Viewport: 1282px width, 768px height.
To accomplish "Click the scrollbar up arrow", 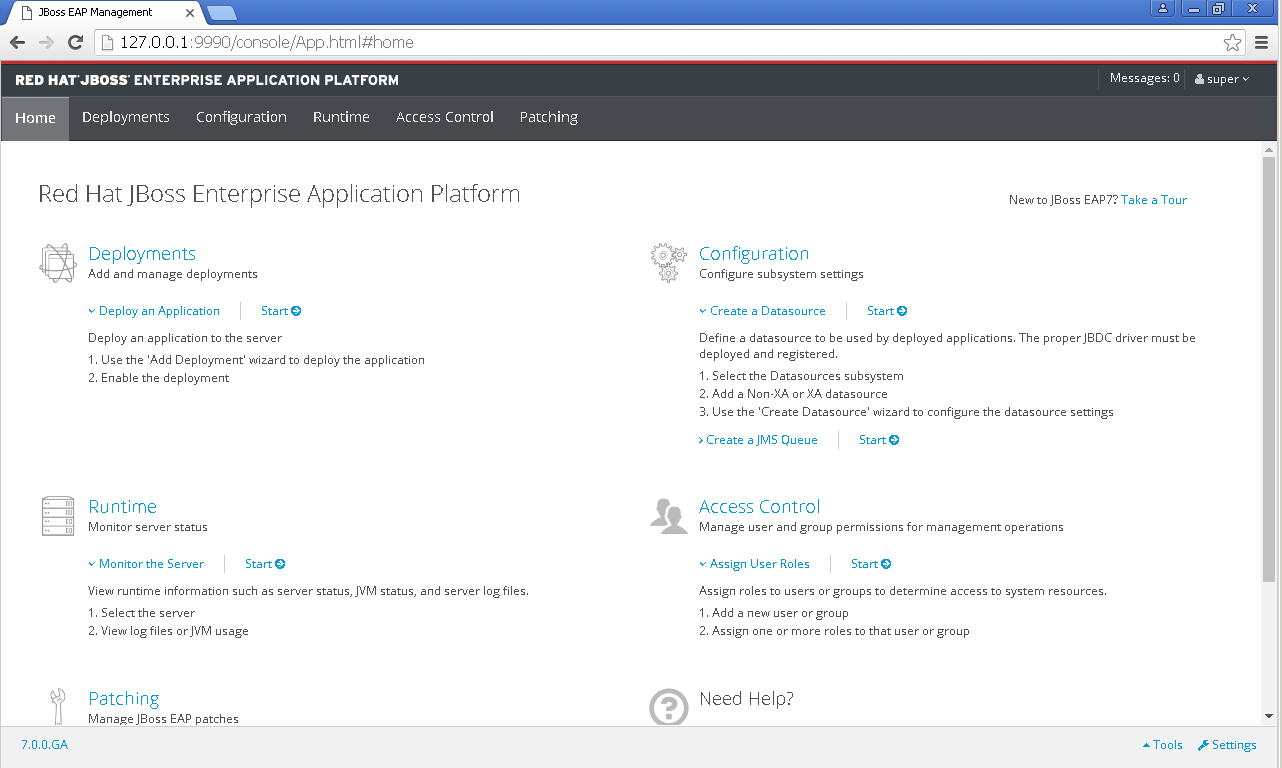I will click(1269, 148).
